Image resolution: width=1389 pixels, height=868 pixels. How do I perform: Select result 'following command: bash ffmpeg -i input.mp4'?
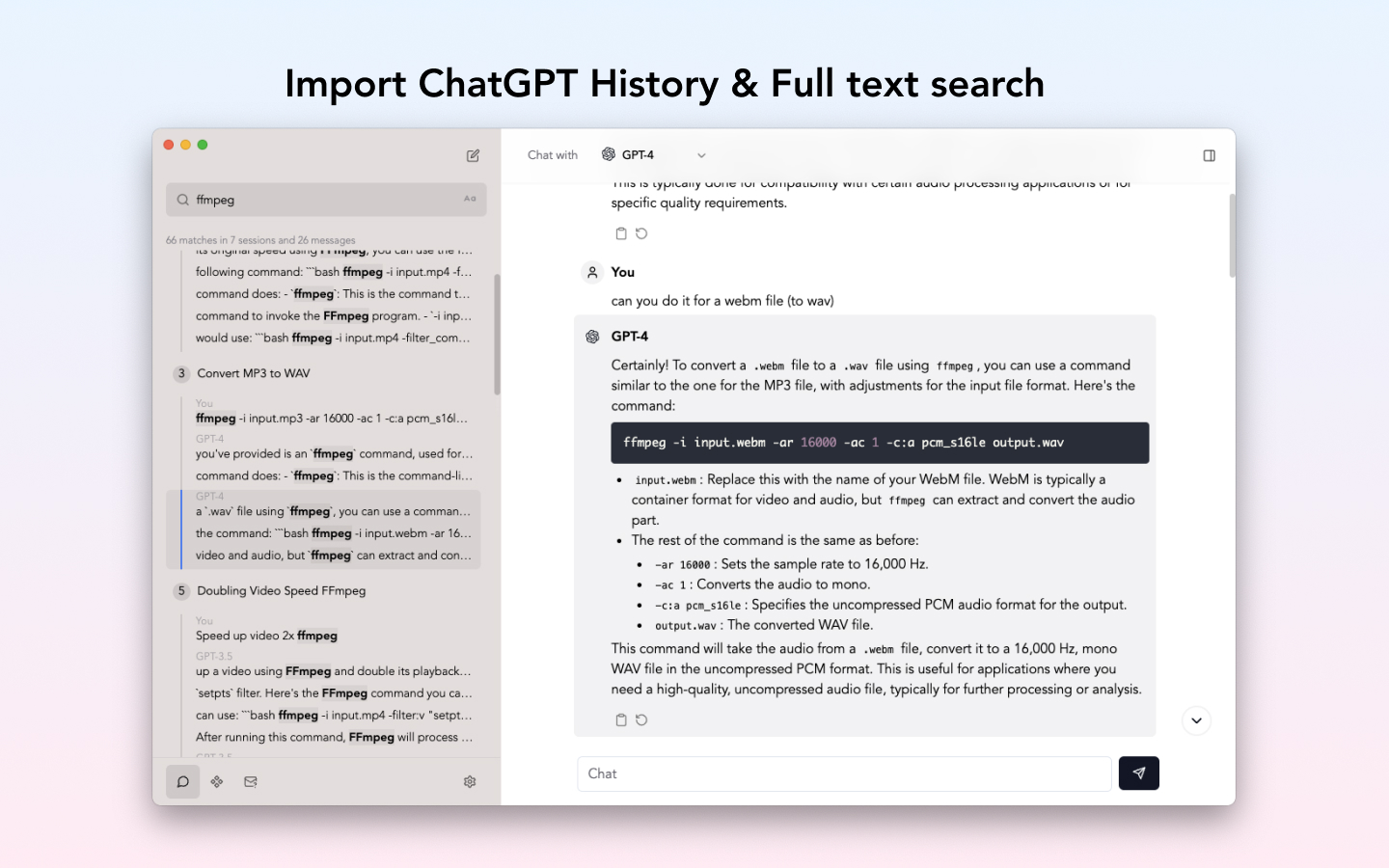pyautogui.click(x=334, y=272)
